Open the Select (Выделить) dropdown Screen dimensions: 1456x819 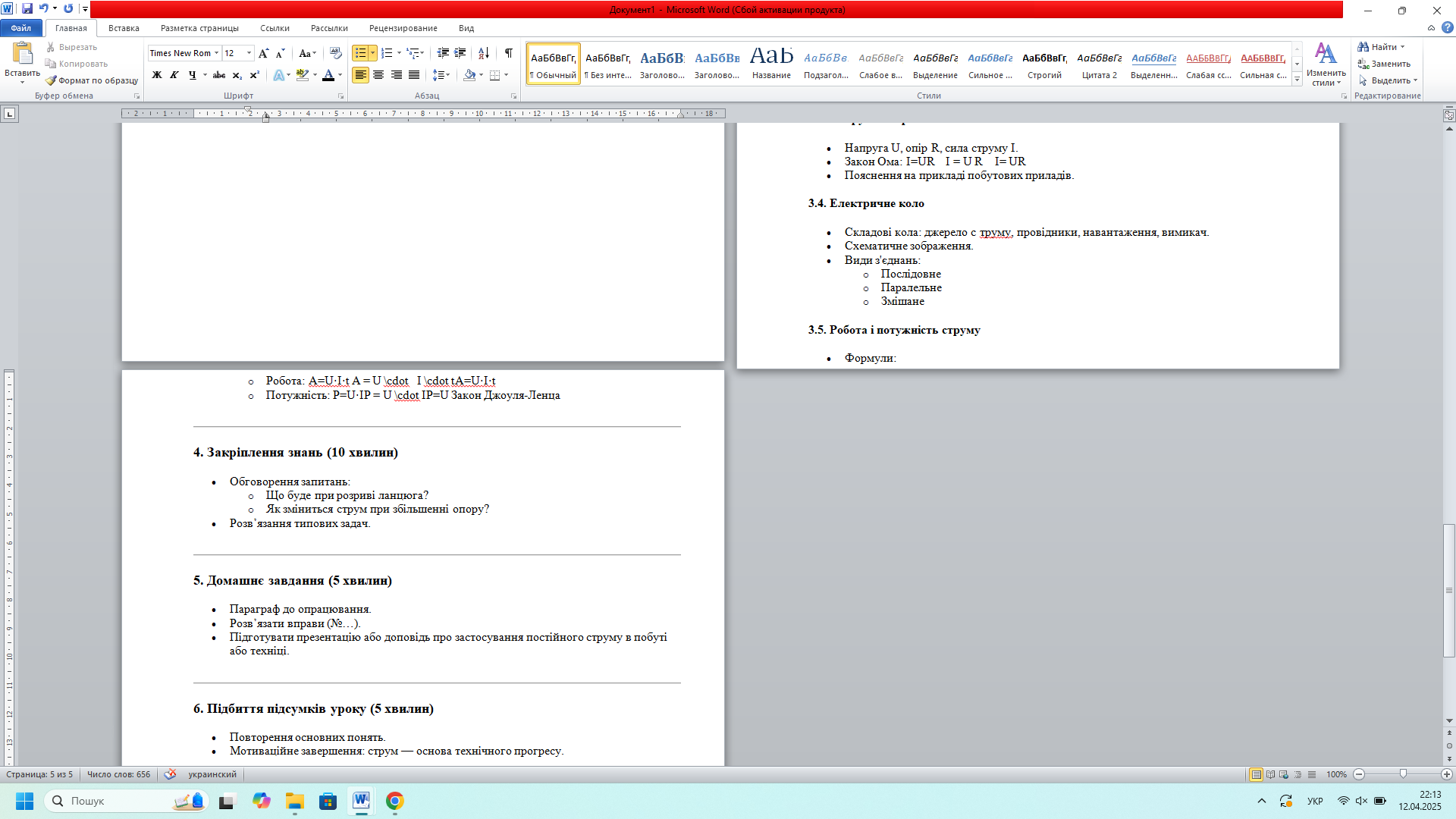coord(1388,80)
